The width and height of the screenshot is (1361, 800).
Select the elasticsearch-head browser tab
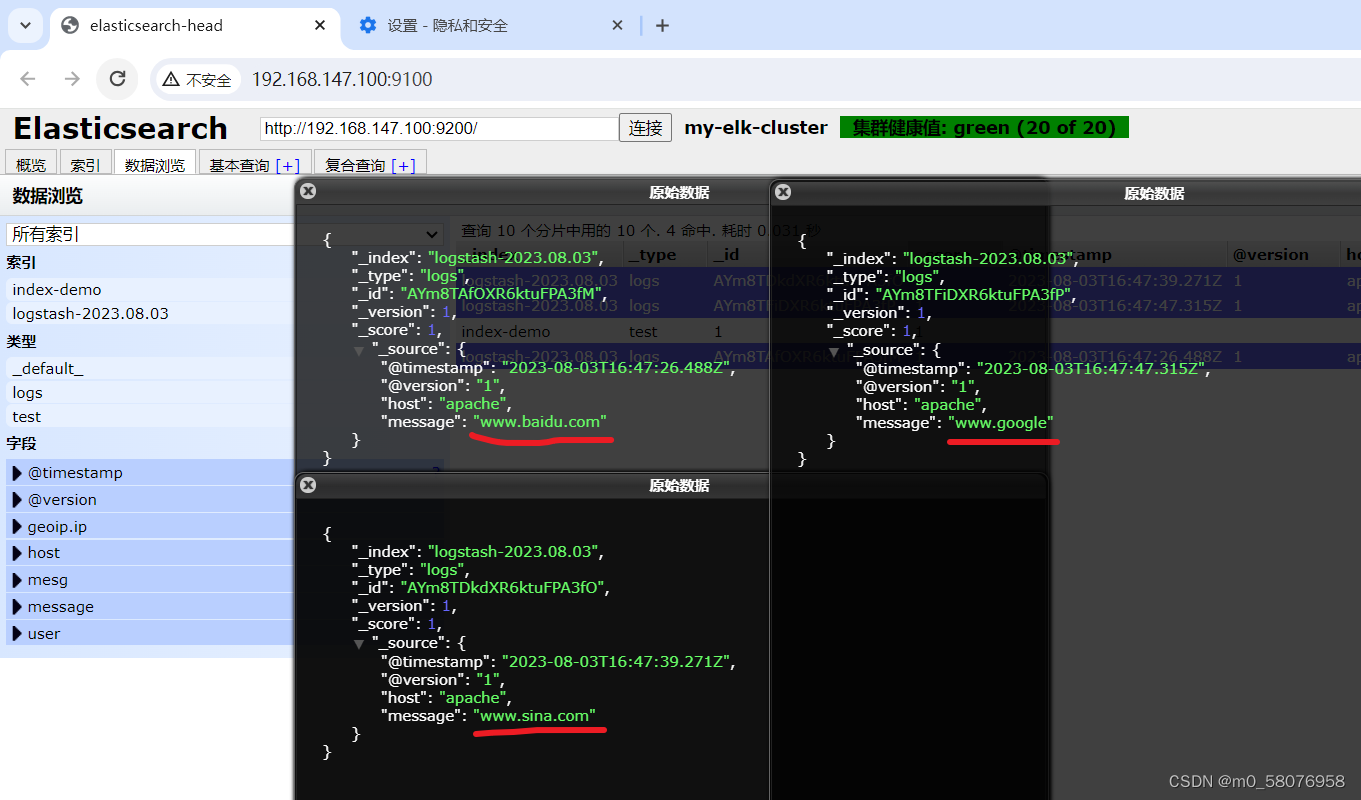coord(194,26)
